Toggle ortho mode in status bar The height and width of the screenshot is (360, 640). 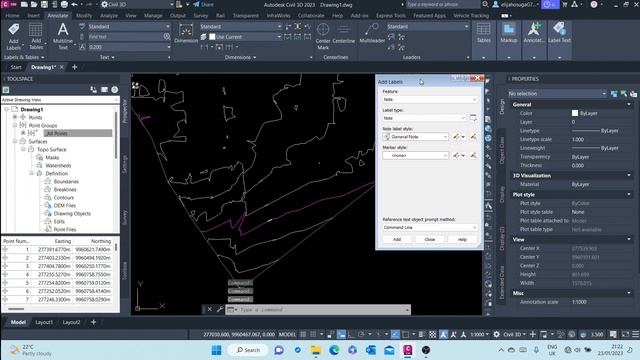pyautogui.click(x=351, y=334)
